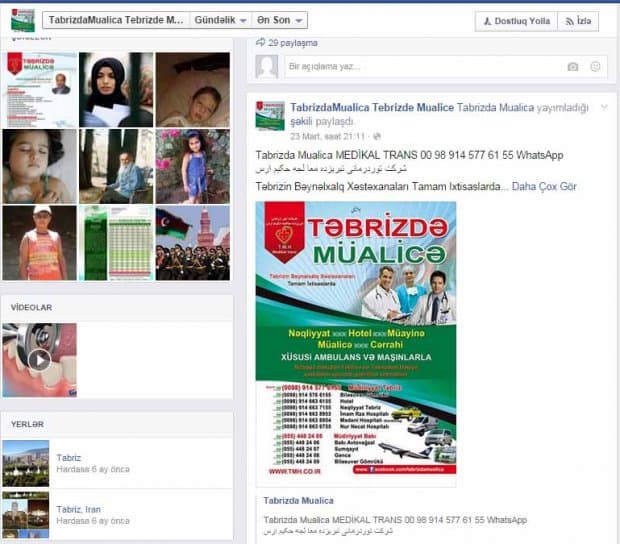Click the share arrow icon beside 29 paylaşma
This screenshot has height=544, width=620.
coord(261,42)
